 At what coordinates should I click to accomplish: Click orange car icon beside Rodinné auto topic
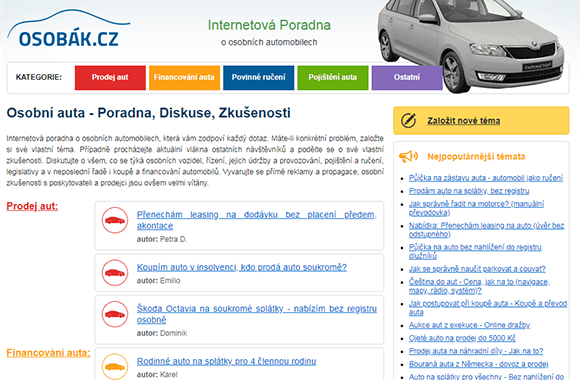(x=115, y=366)
